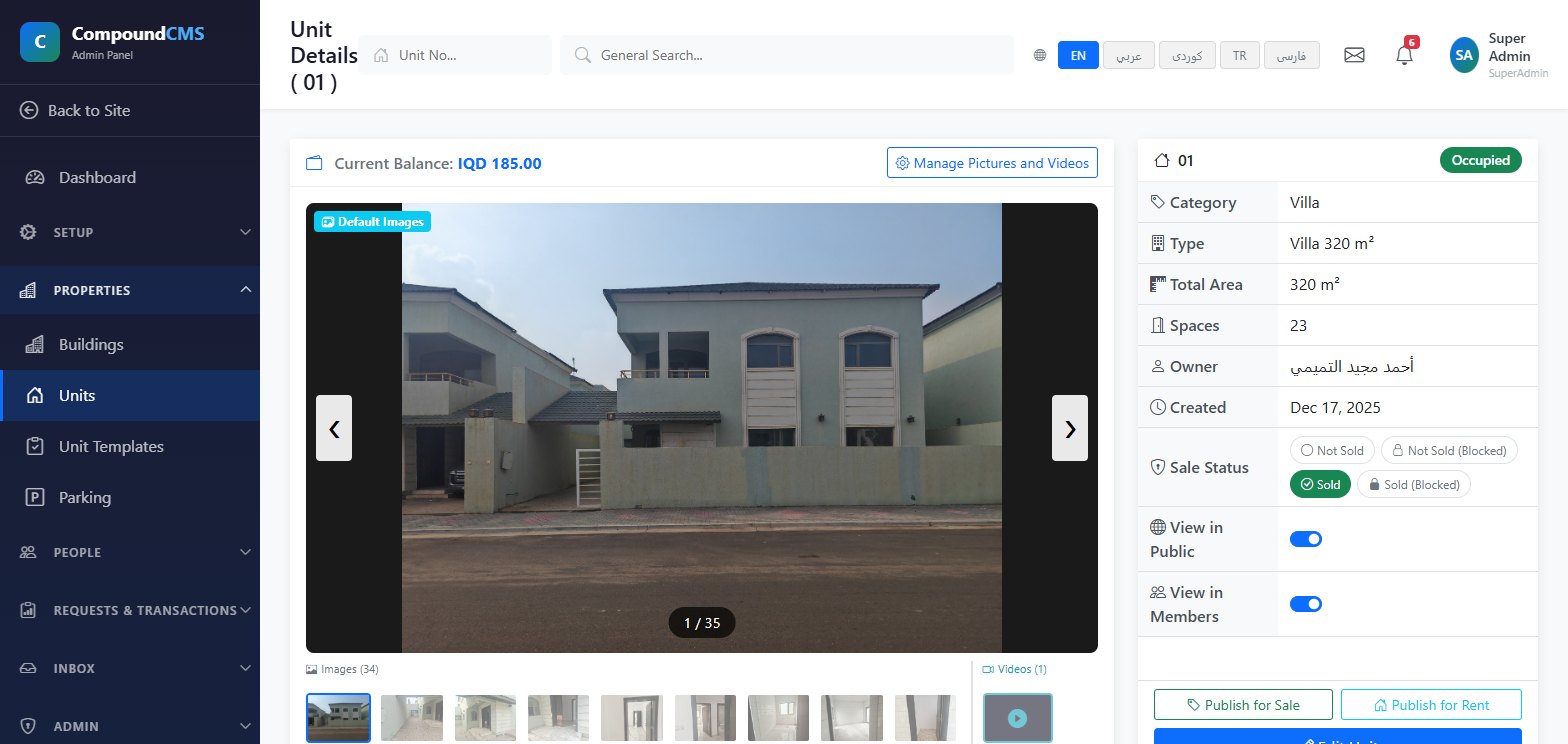The width and height of the screenshot is (1568, 744).
Task: Toggle the View in Public switch
Action: [1306, 539]
